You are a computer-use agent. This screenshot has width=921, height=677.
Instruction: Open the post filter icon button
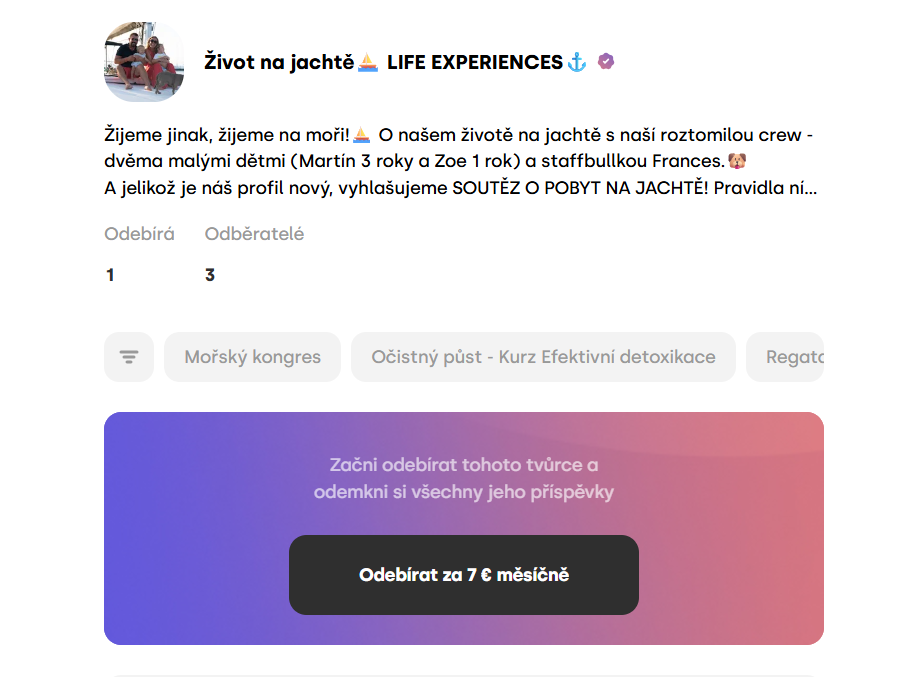tap(129, 357)
